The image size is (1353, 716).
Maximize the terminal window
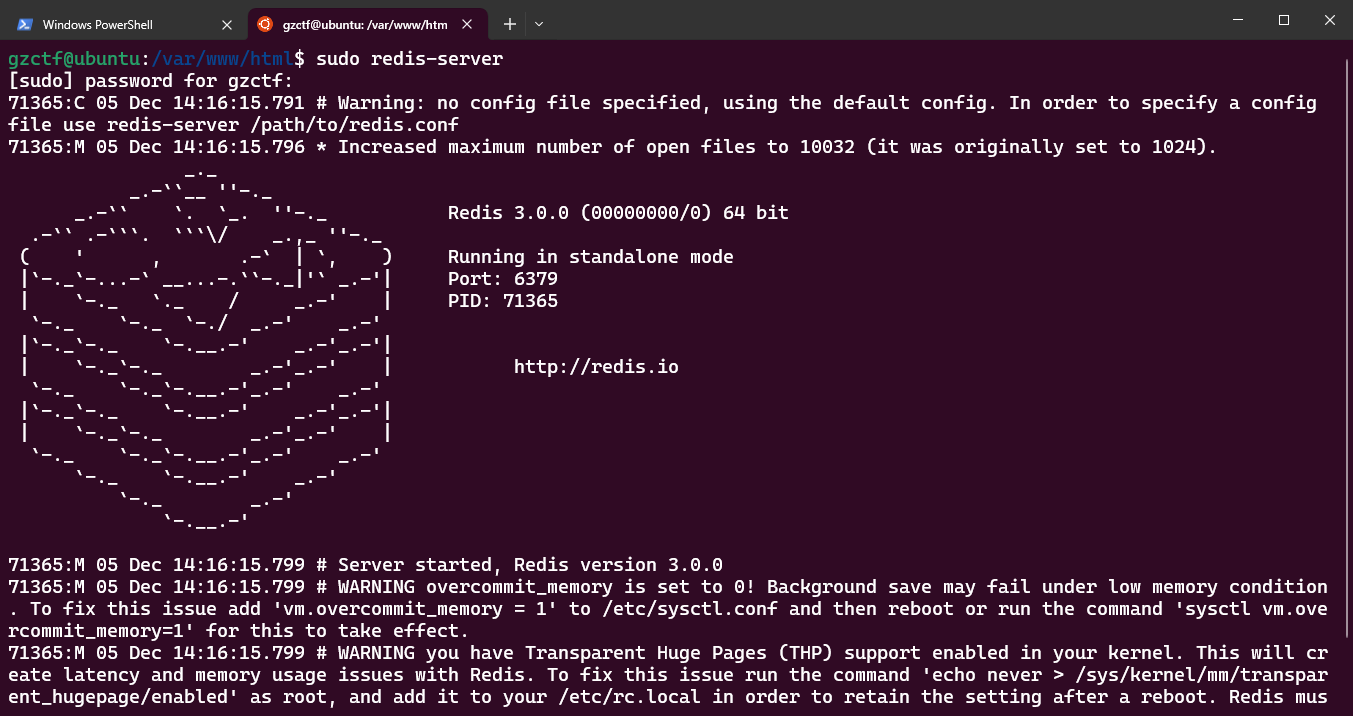pos(1284,20)
